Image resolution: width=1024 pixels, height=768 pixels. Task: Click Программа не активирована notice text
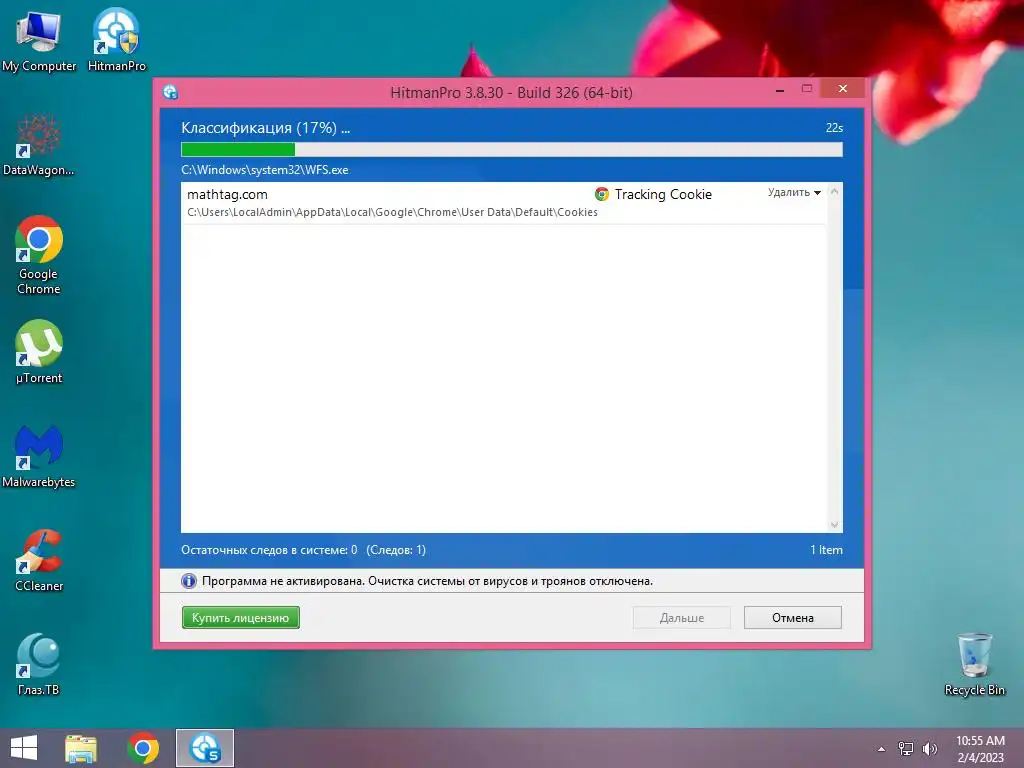click(x=427, y=581)
